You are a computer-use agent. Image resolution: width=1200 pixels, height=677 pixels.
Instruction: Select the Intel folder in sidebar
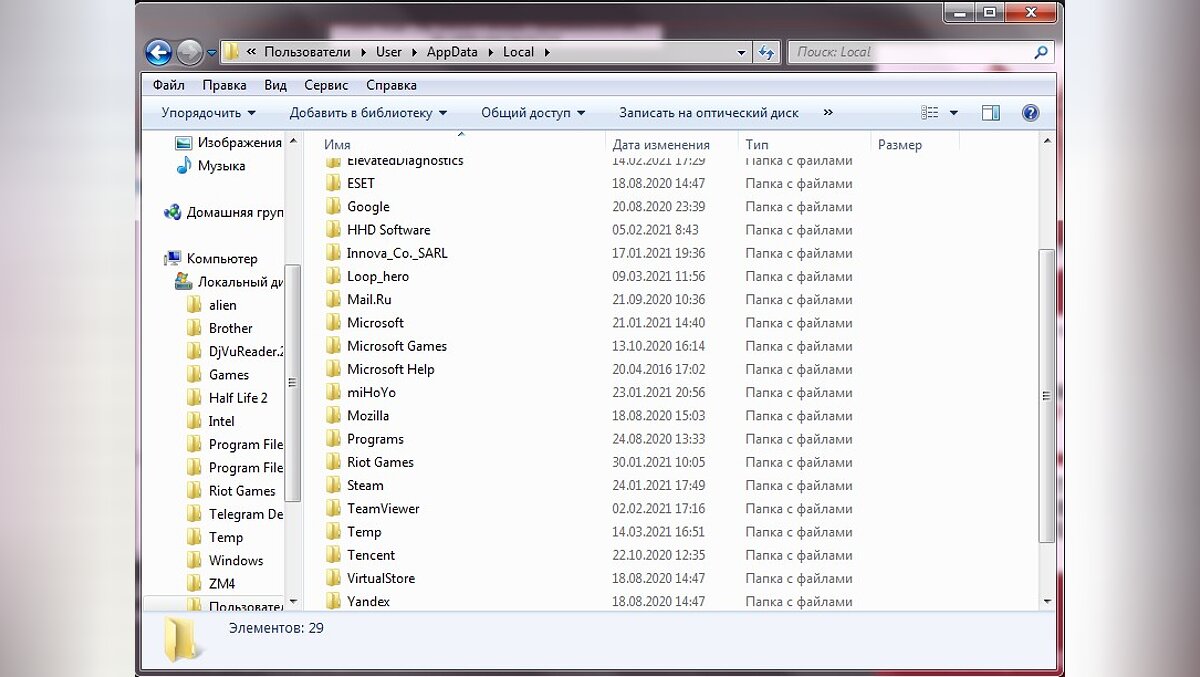pos(221,421)
